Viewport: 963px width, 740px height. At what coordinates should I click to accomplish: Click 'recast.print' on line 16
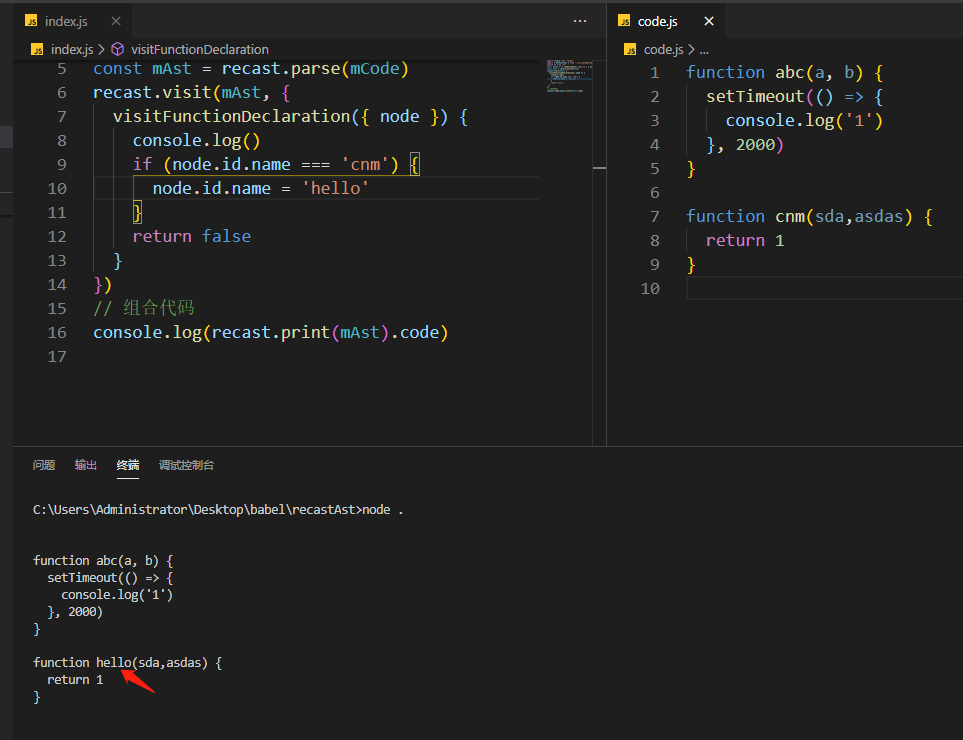point(271,333)
